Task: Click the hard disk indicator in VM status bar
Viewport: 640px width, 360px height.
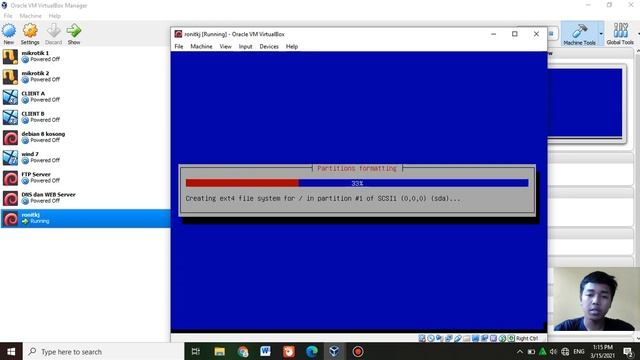Action: 422,338
